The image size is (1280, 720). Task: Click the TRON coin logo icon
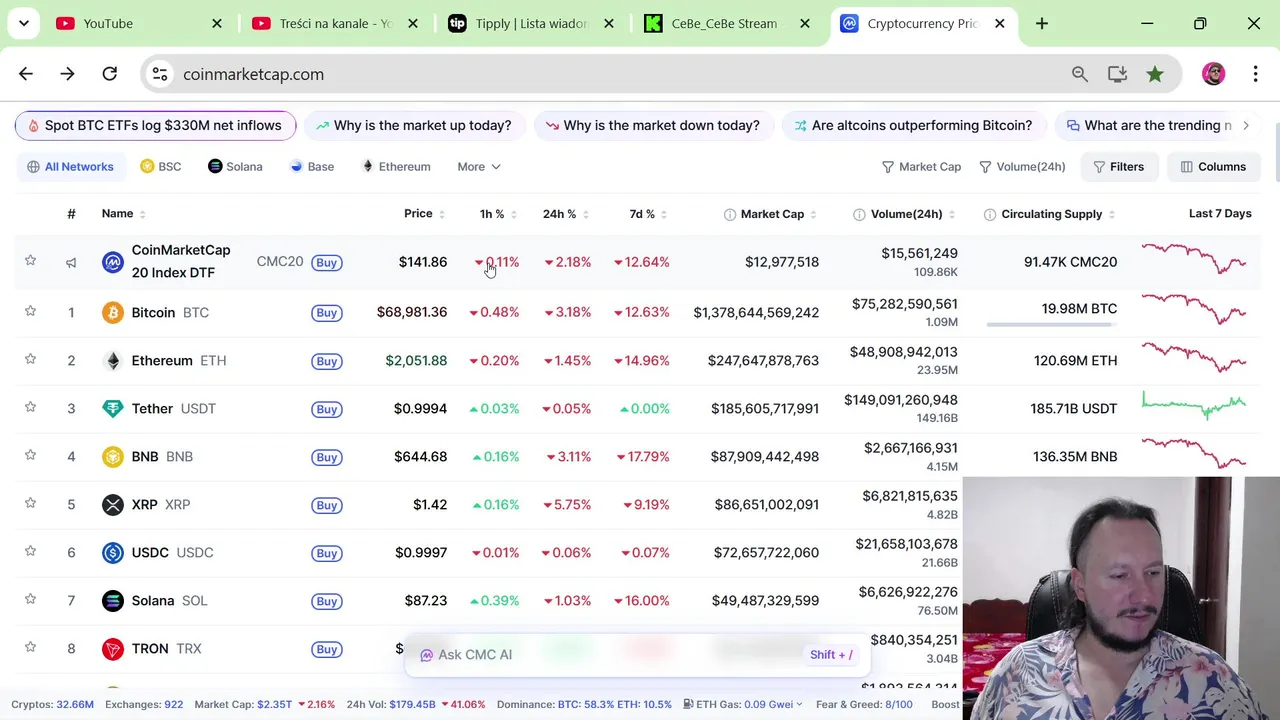click(x=113, y=649)
